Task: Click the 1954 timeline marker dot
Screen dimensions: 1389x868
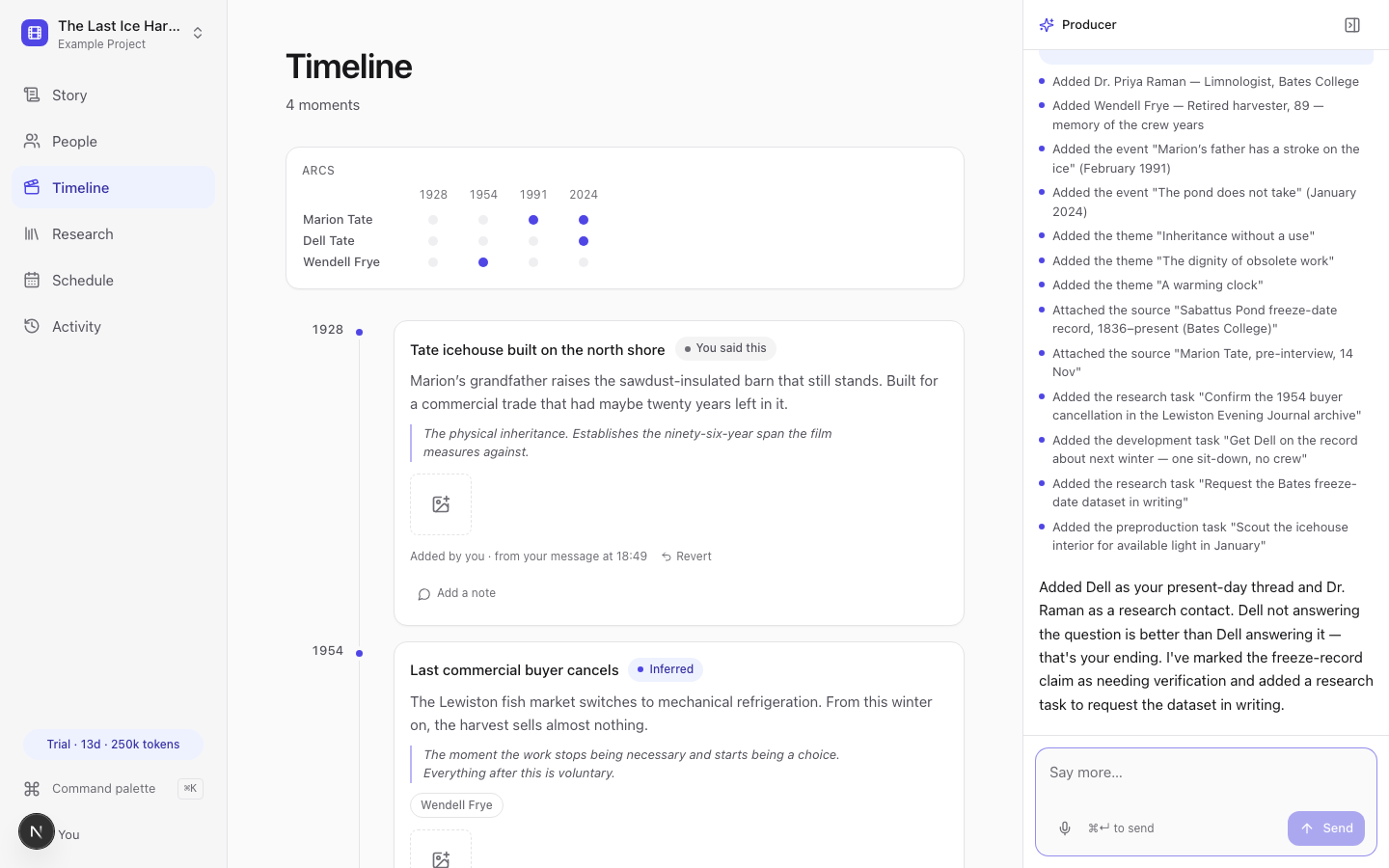Action: tap(360, 653)
